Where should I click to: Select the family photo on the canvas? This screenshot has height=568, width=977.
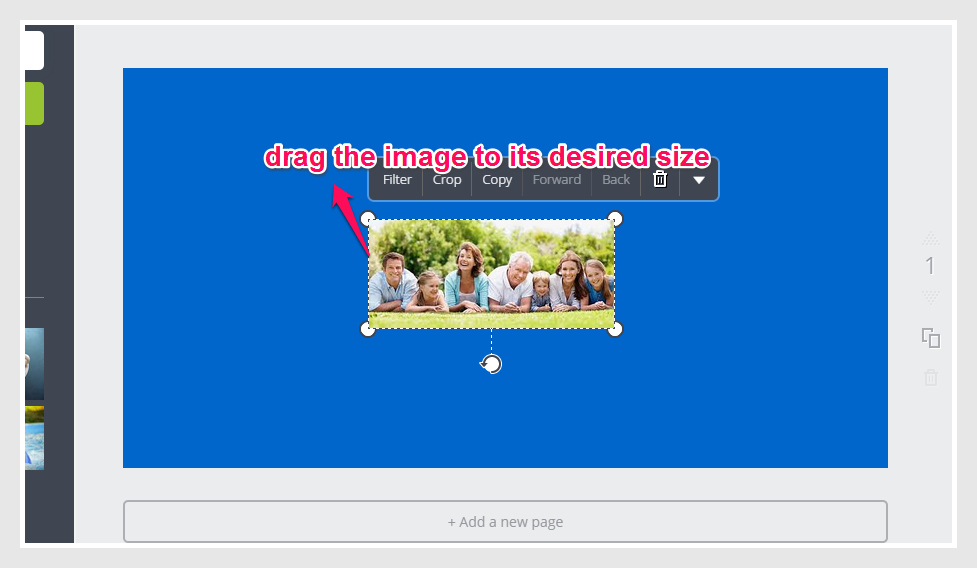click(x=491, y=274)
